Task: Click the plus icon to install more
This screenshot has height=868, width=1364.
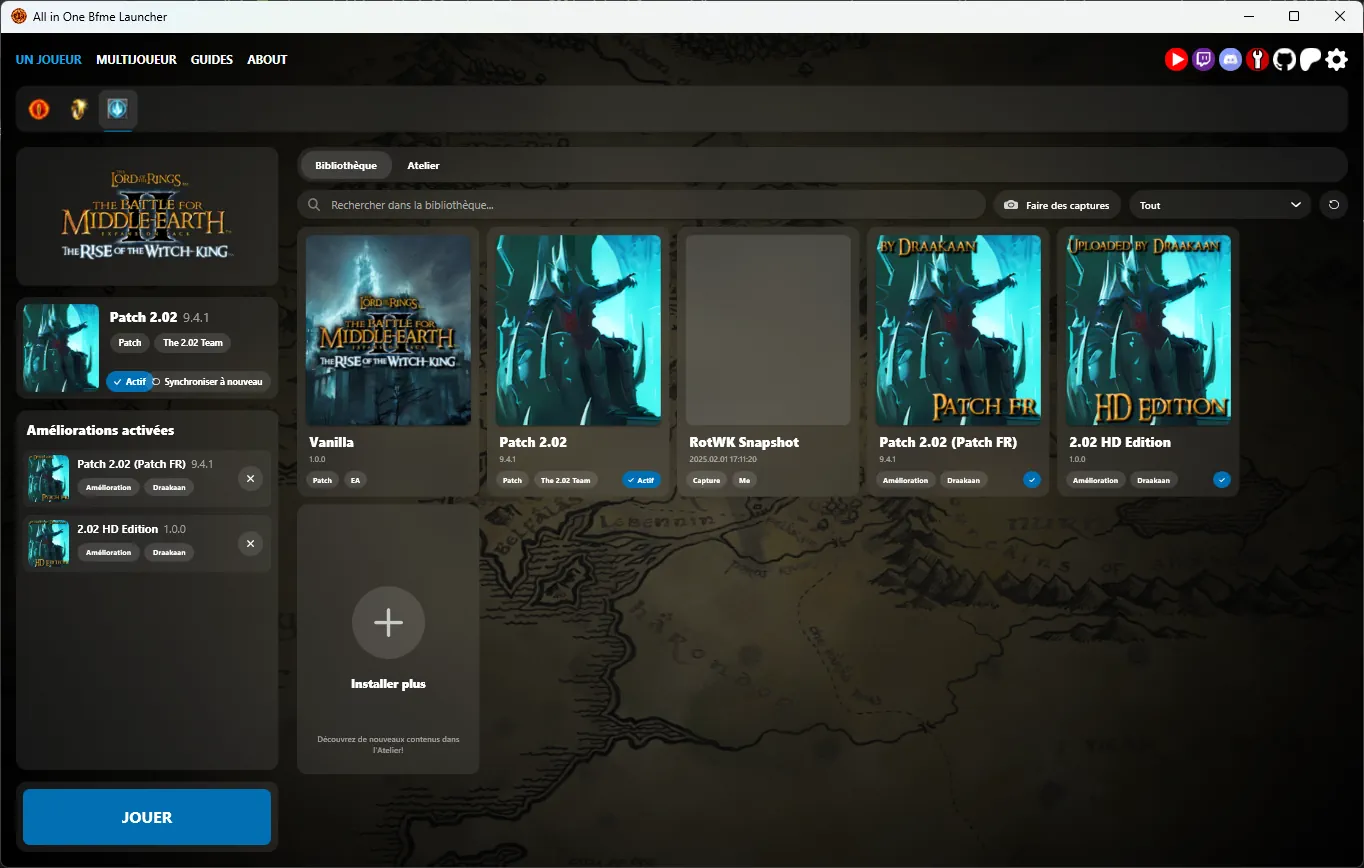Action: (388, 623)
